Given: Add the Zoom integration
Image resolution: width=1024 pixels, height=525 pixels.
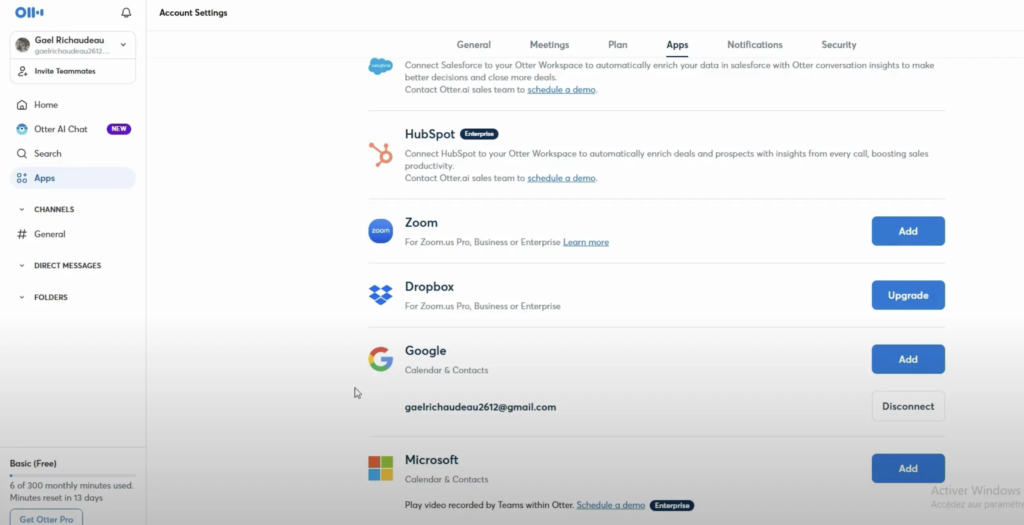Looking at the screenshot, I should point(908,231).
